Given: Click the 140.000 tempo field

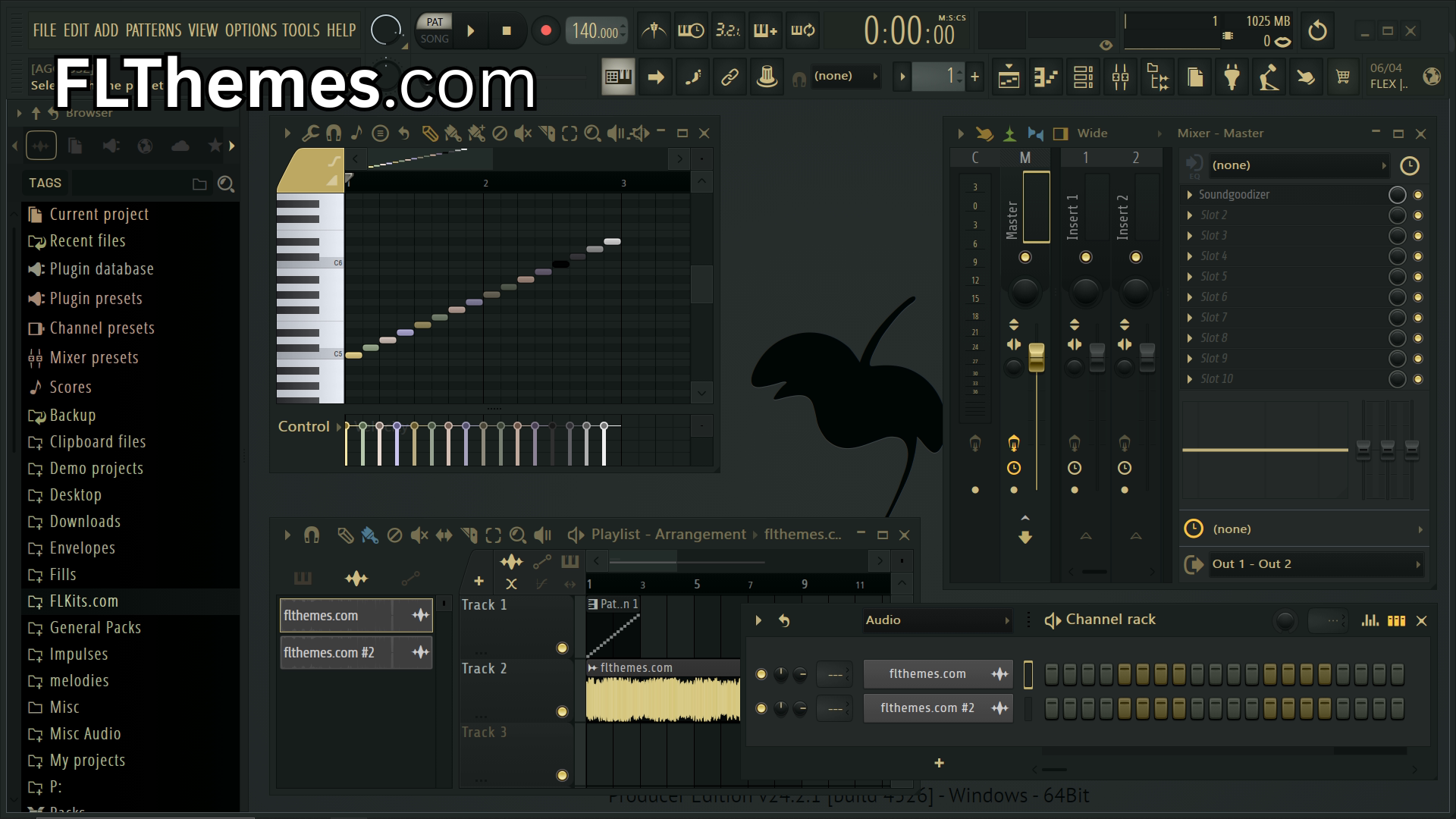Looking at the screenshot, I should pos(596,31).
